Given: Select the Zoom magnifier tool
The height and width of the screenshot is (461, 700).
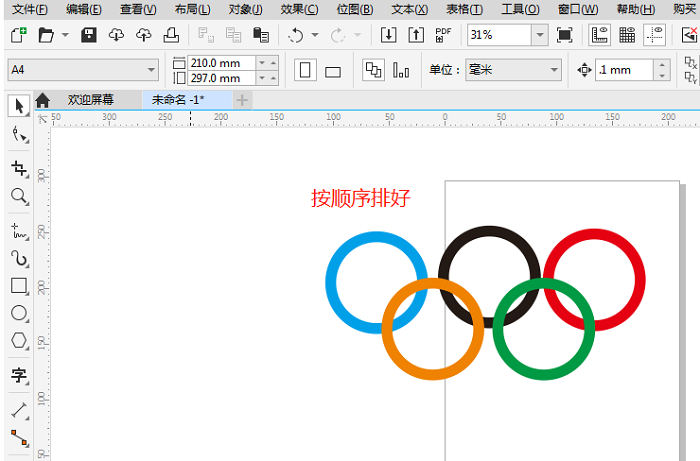Looking at the screenshot, I should coord(18,196).
